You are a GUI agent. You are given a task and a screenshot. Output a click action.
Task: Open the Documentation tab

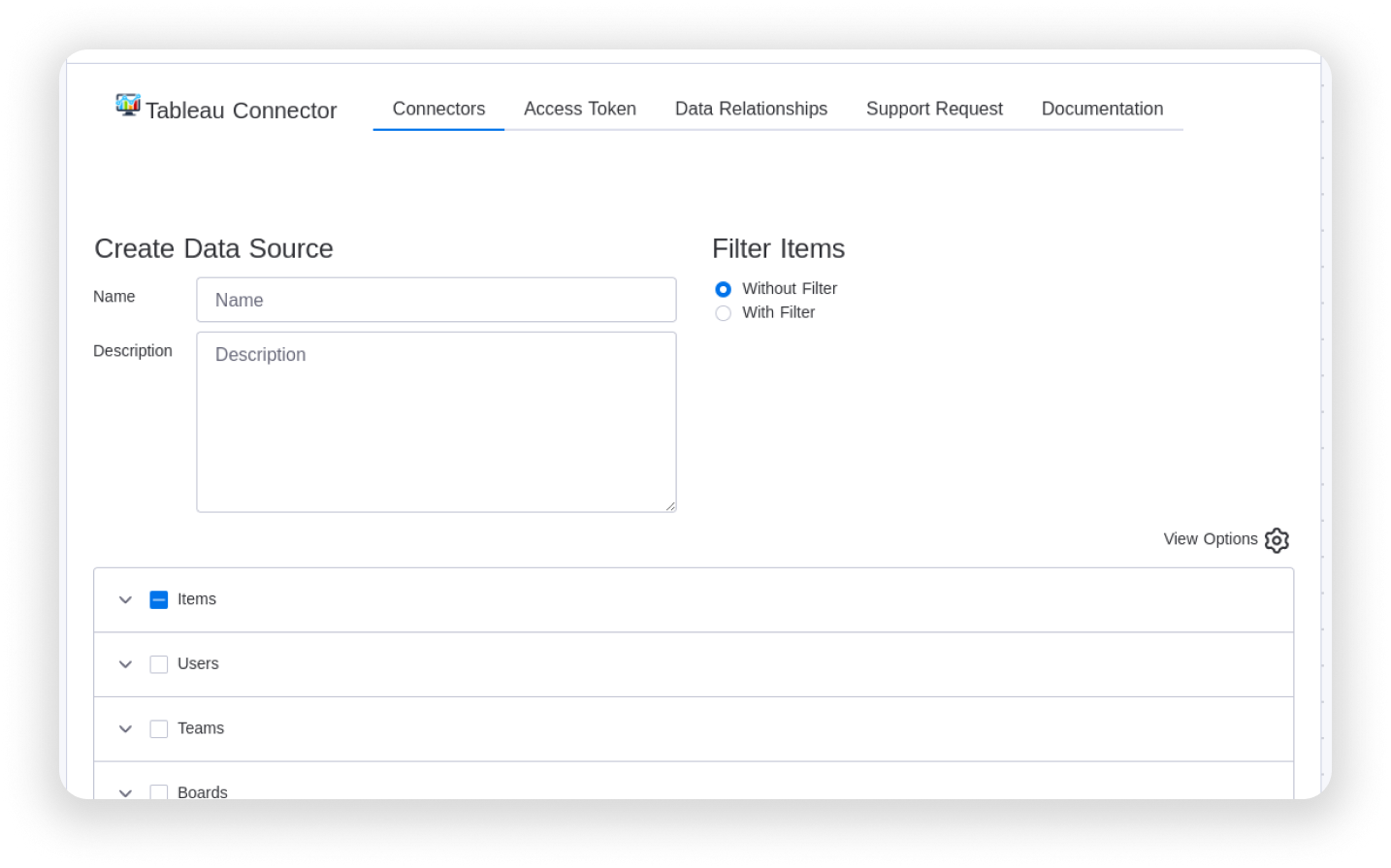click(x=1102, y=109)
